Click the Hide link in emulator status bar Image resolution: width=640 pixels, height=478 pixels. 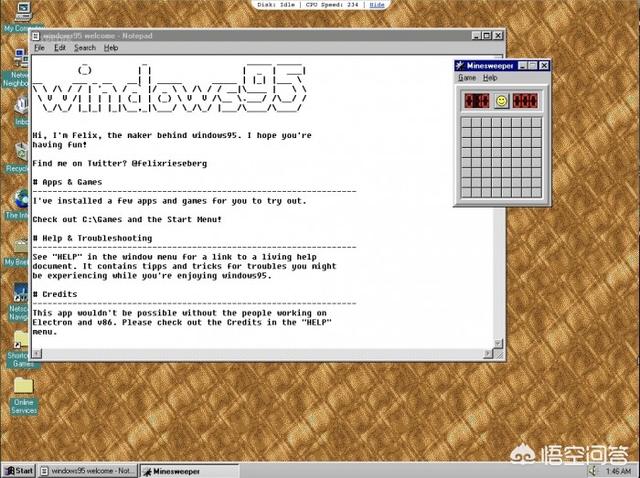point(377,4)
